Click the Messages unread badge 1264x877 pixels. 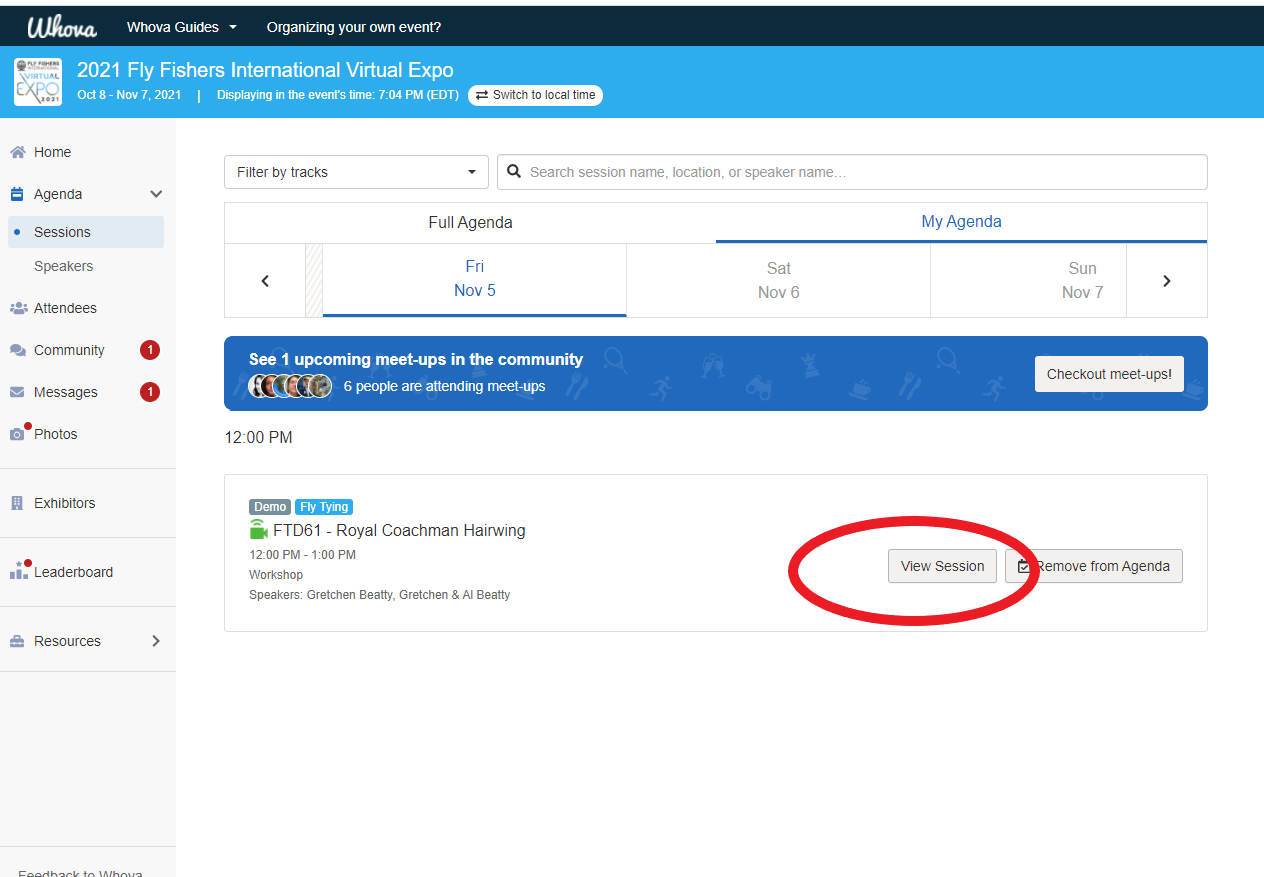point(150,392)
